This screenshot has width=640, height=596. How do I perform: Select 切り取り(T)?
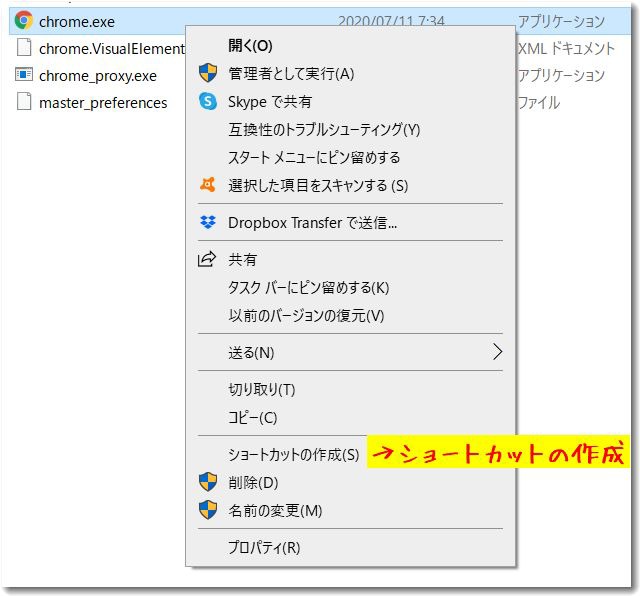pos(262,389)
